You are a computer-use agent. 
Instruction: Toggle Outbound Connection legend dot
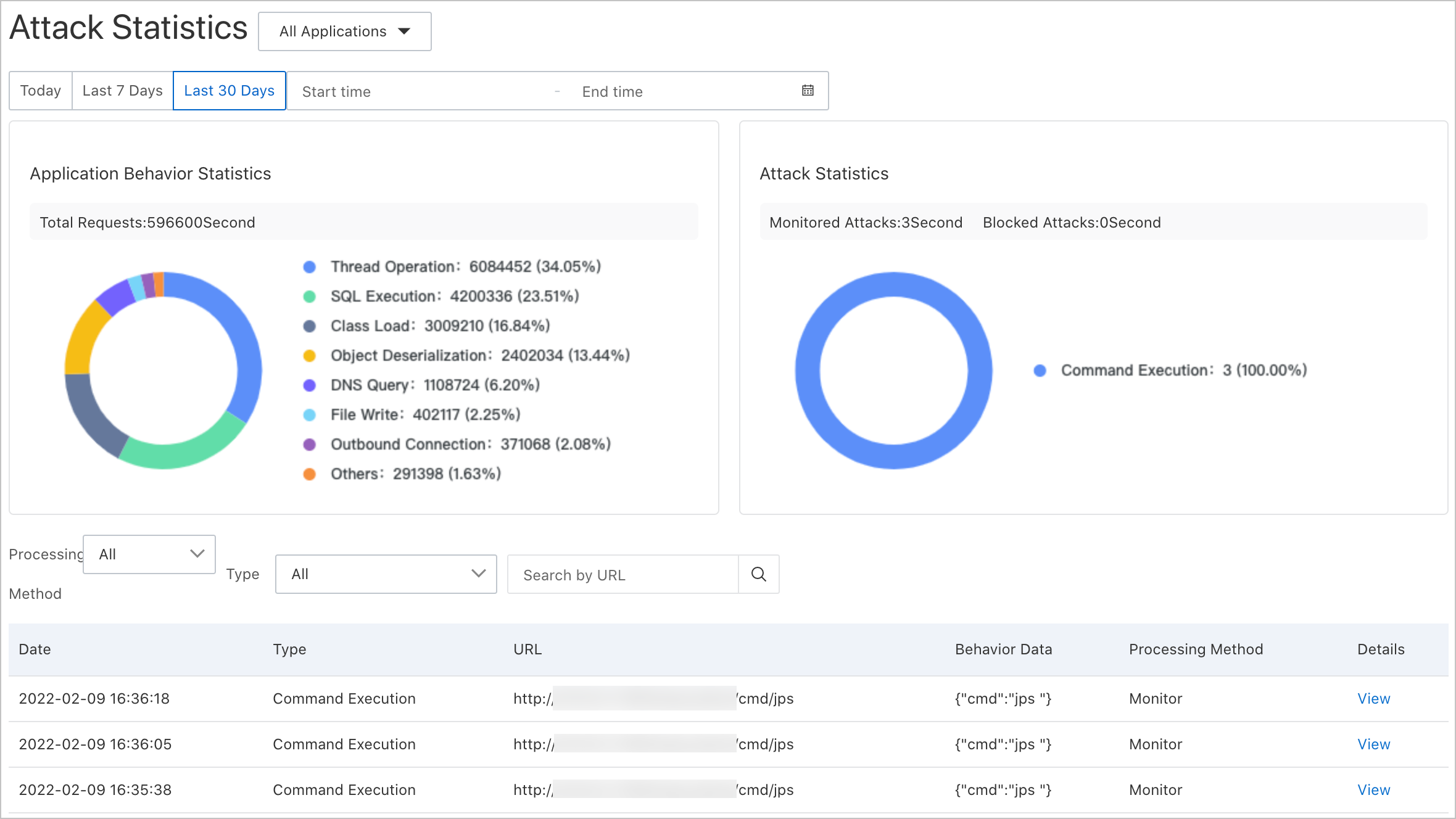point(310,445)
